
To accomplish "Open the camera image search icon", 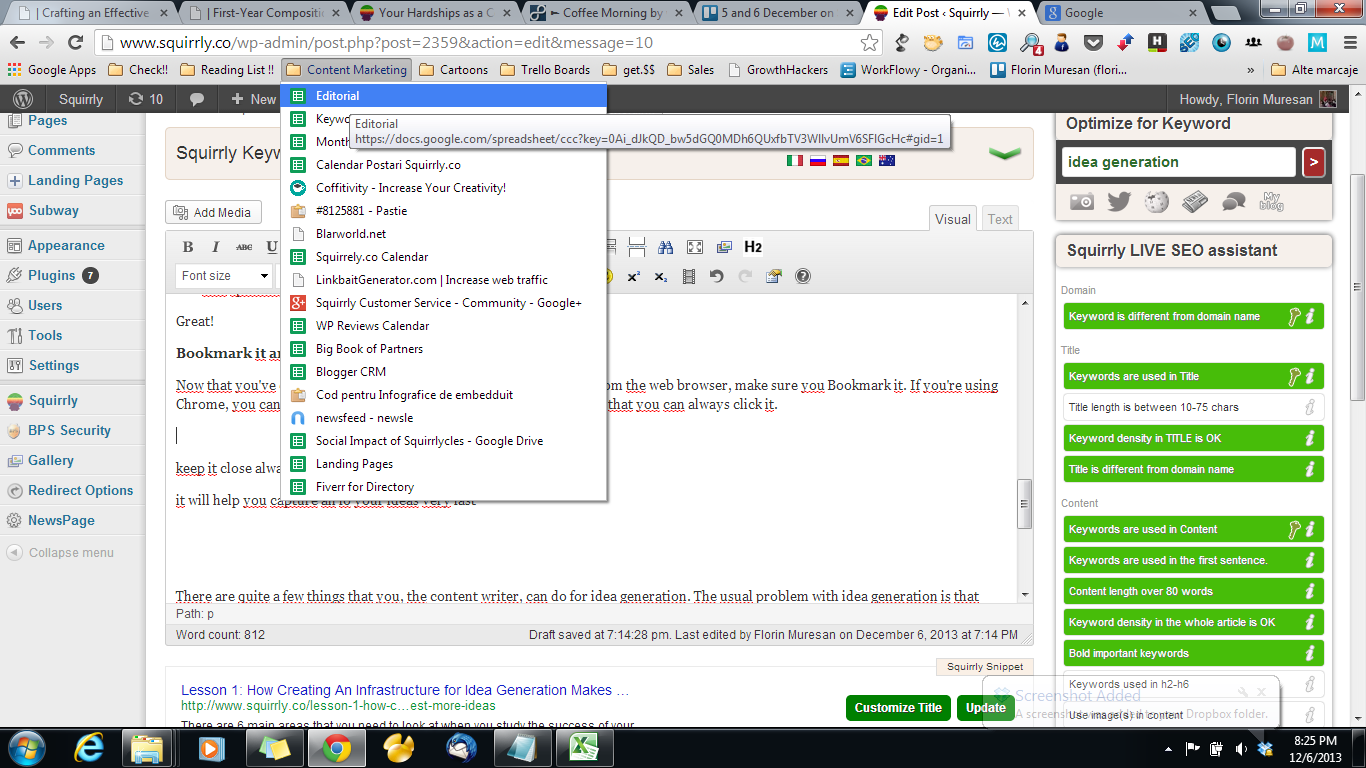I will point(1081,201).
